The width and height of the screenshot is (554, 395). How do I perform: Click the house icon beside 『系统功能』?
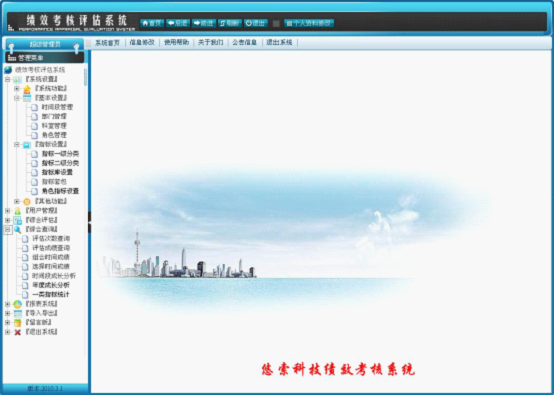click(x=27, y=89)
